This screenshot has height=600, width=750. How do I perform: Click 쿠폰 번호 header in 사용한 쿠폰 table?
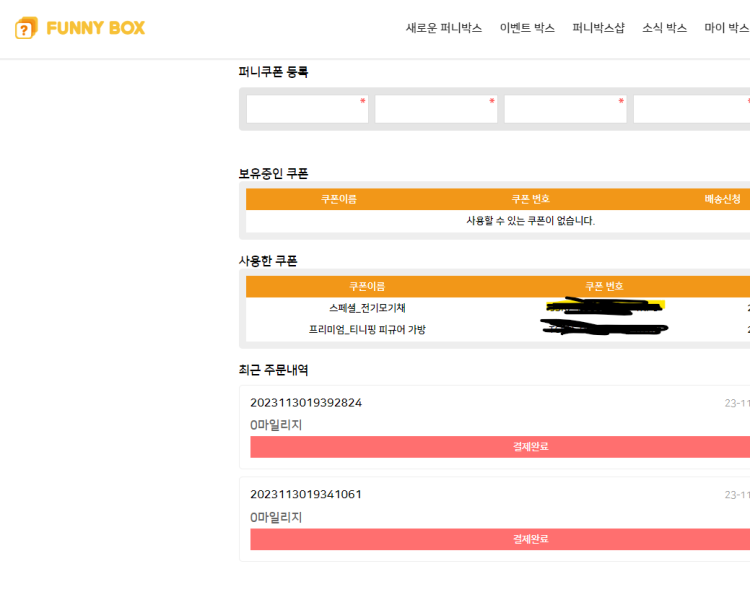604,286
